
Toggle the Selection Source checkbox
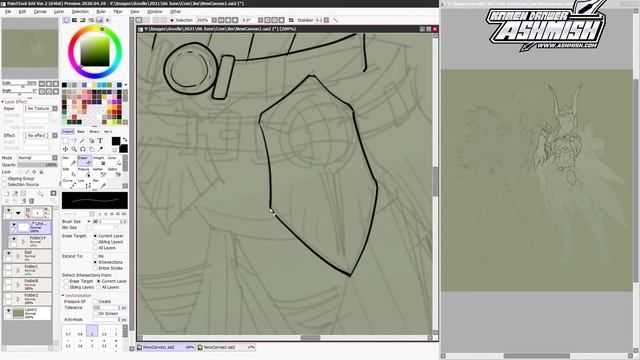click(5, 184)
